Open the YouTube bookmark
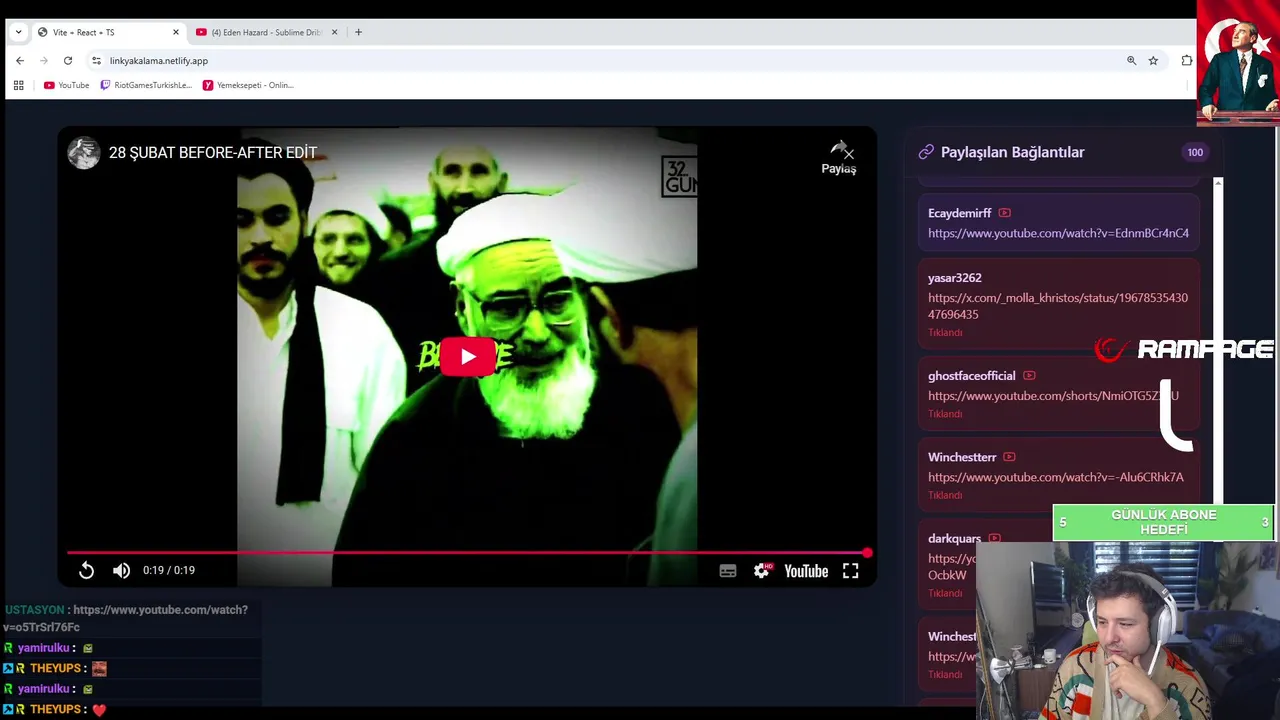Image resolution: width=1280 pixels, height=720 pixels. (x=67, y=85)
